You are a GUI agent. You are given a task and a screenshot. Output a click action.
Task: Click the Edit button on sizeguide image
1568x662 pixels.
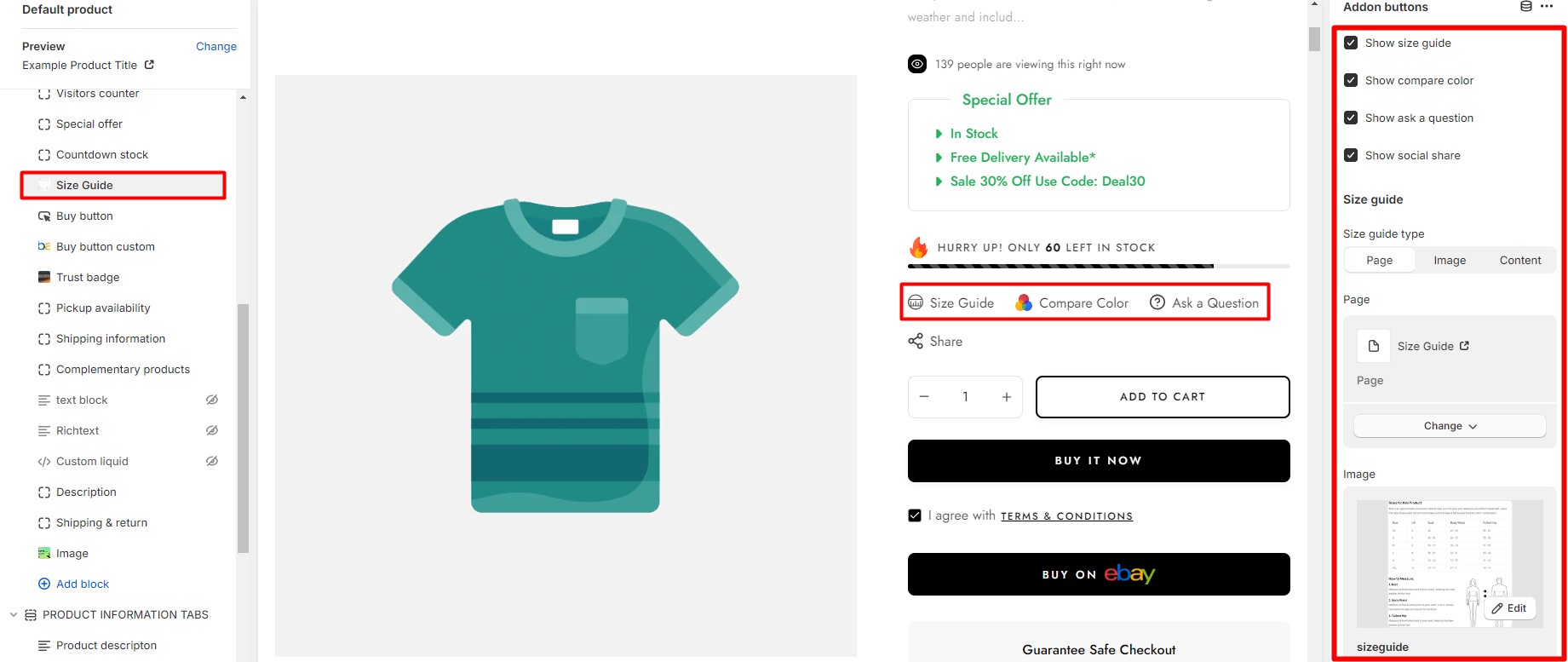[x=1509, y=608]
